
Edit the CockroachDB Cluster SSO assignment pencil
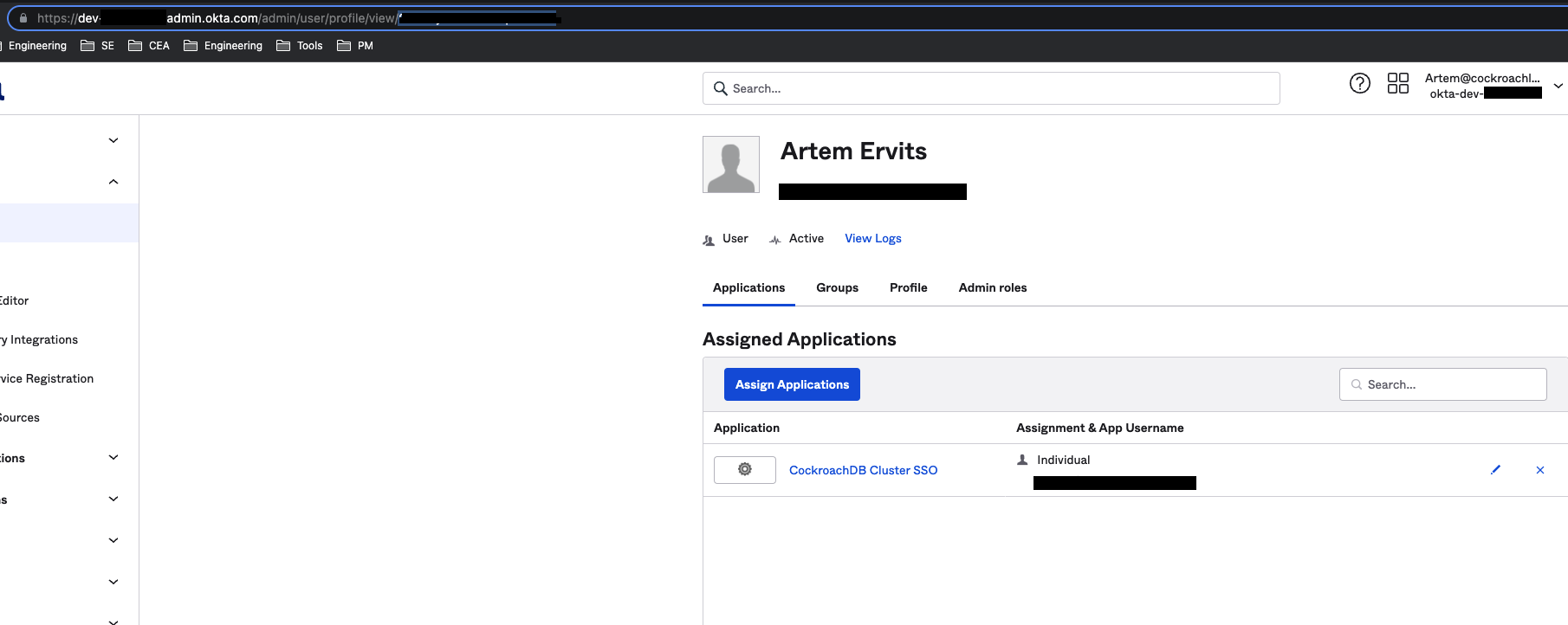(x=1495, y=470)
